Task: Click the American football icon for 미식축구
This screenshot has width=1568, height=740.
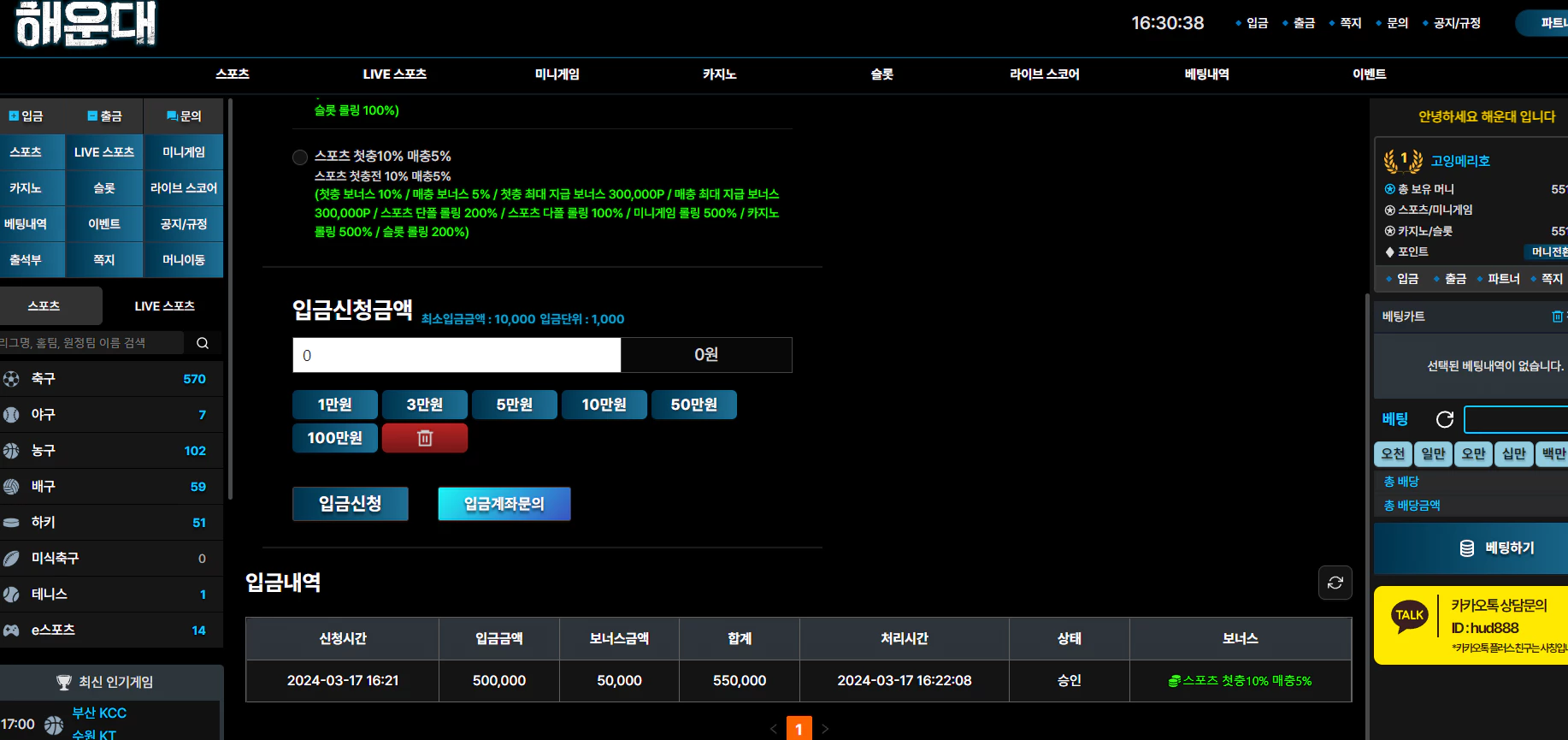Action: pos(11,559)
